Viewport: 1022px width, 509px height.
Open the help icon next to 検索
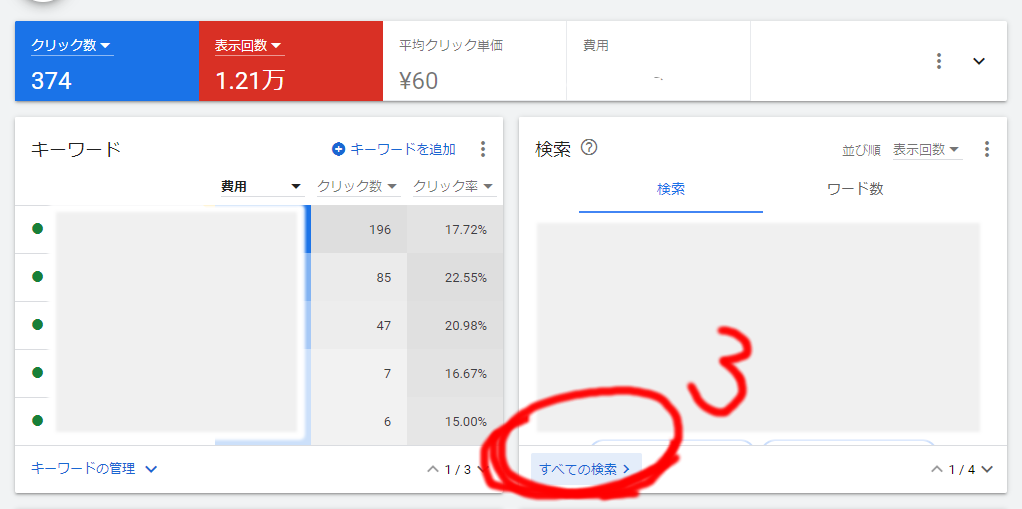click(589, 148)
